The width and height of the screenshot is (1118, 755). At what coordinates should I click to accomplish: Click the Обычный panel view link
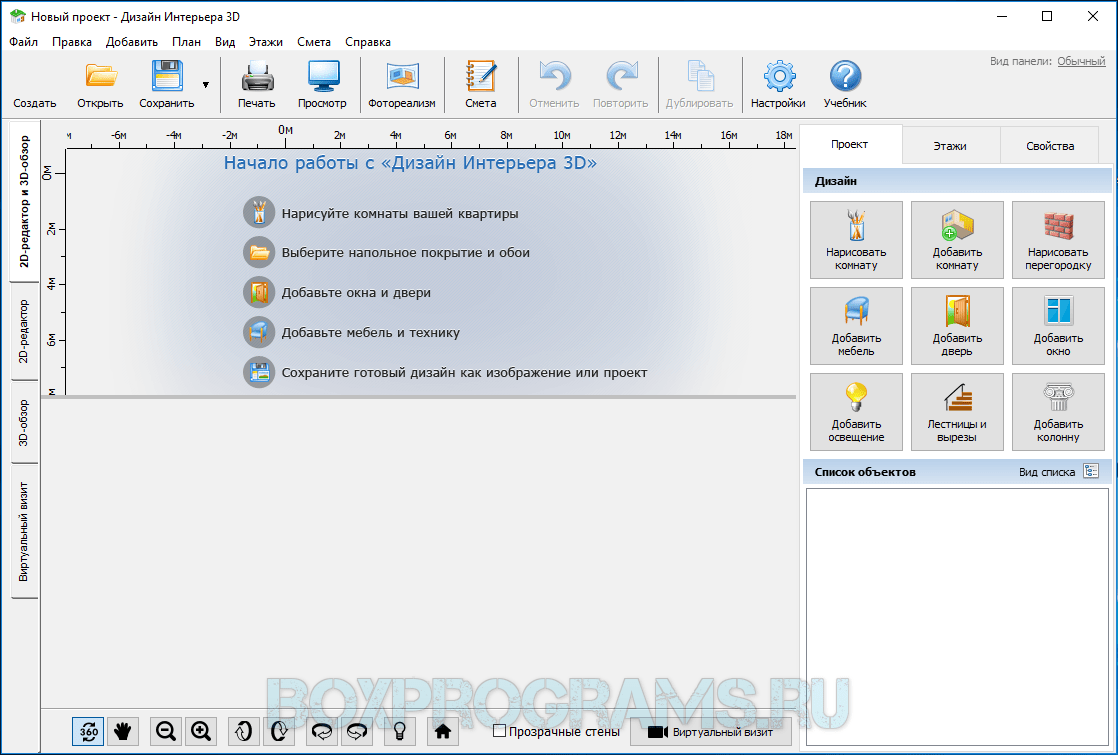point(1081,61)
